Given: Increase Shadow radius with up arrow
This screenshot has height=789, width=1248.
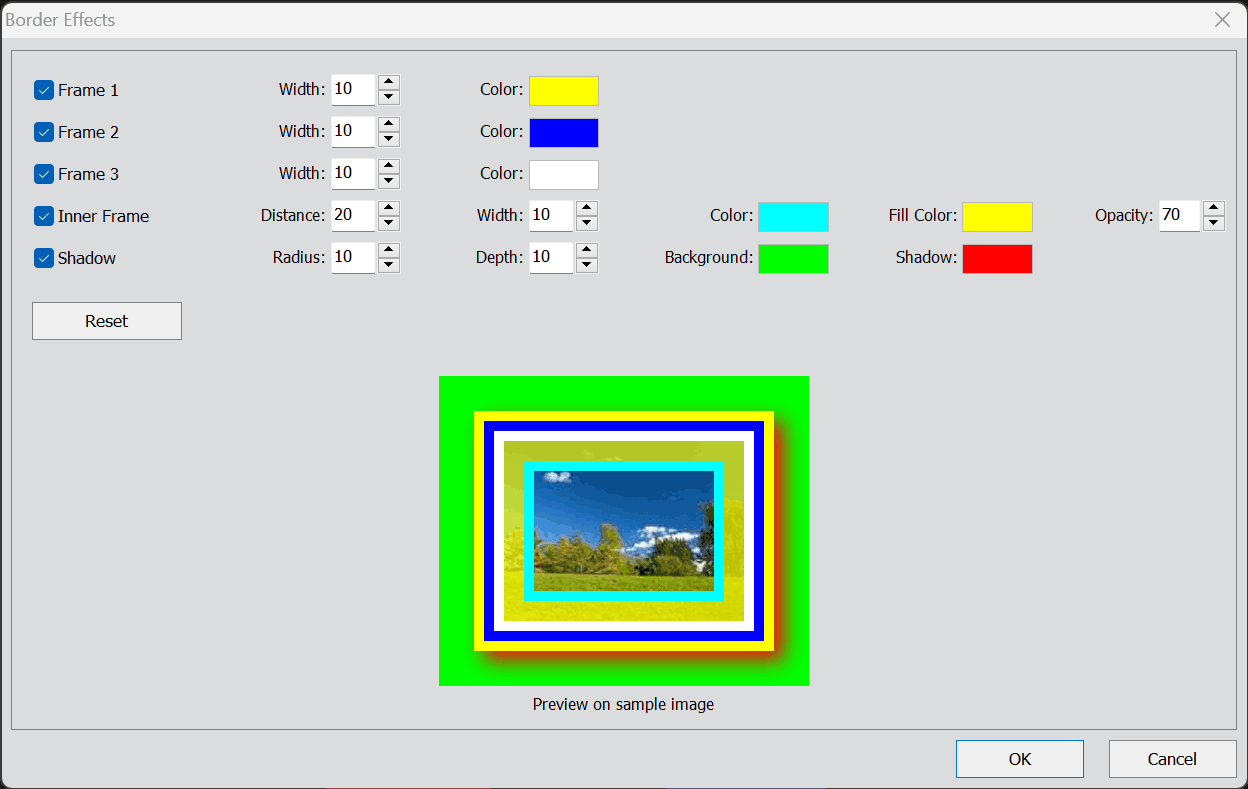Looking at the screenshot, I should pyautogui.click(x=389, y=250).
